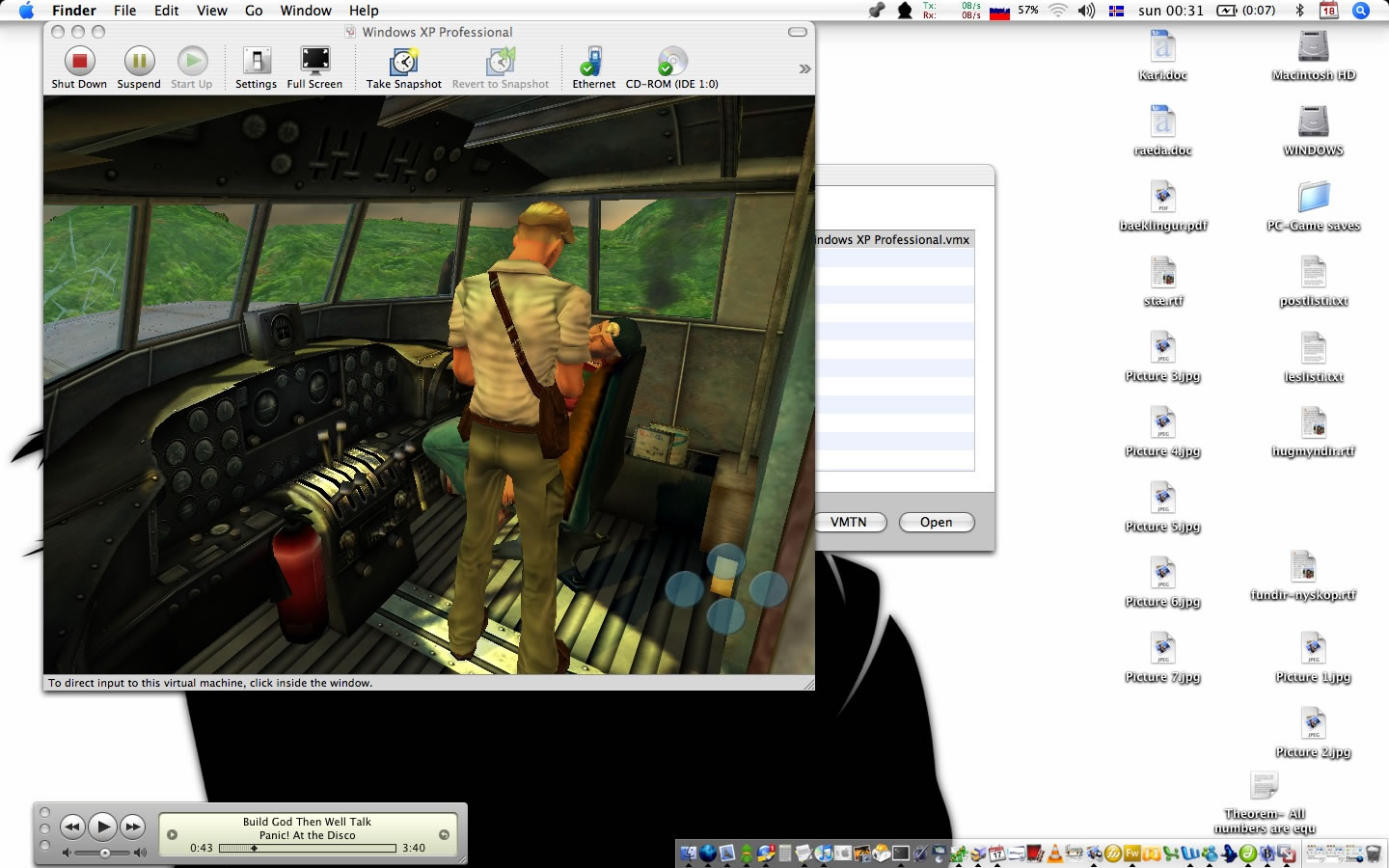The height and width of the screenshot is (868, 1389).
Task: Click the left arrow in iTunes display
Action: click(172, 835)
